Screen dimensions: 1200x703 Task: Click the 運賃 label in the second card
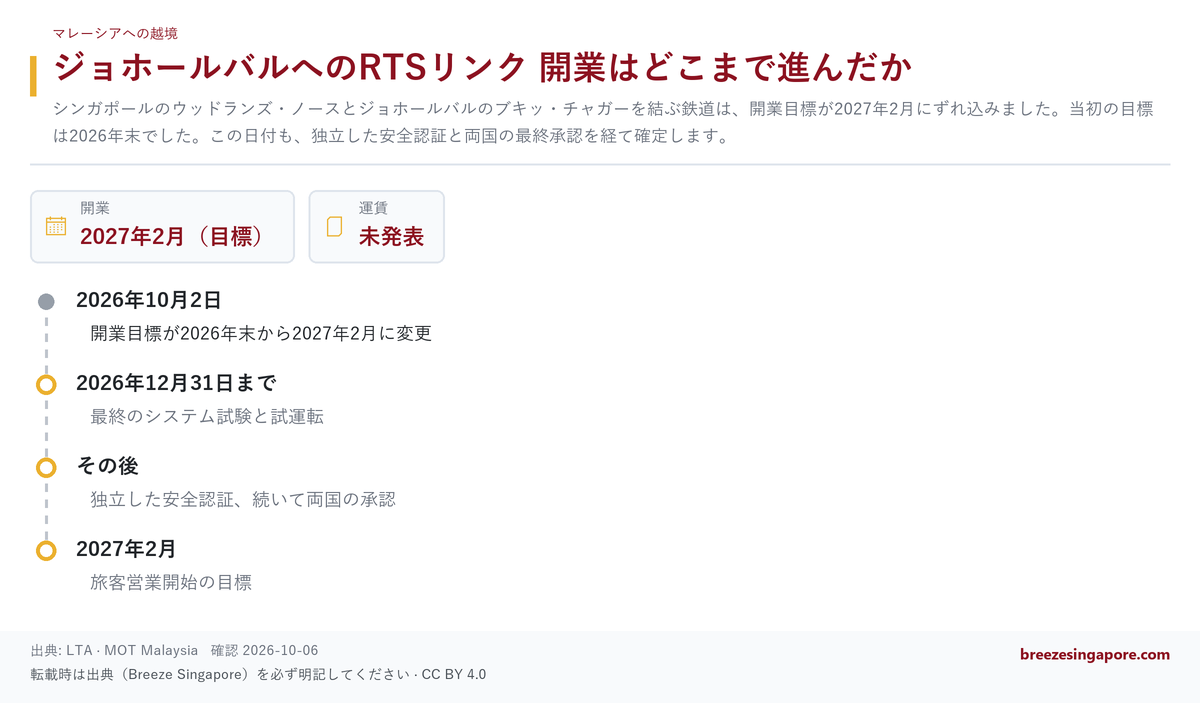tap(374, 208)
